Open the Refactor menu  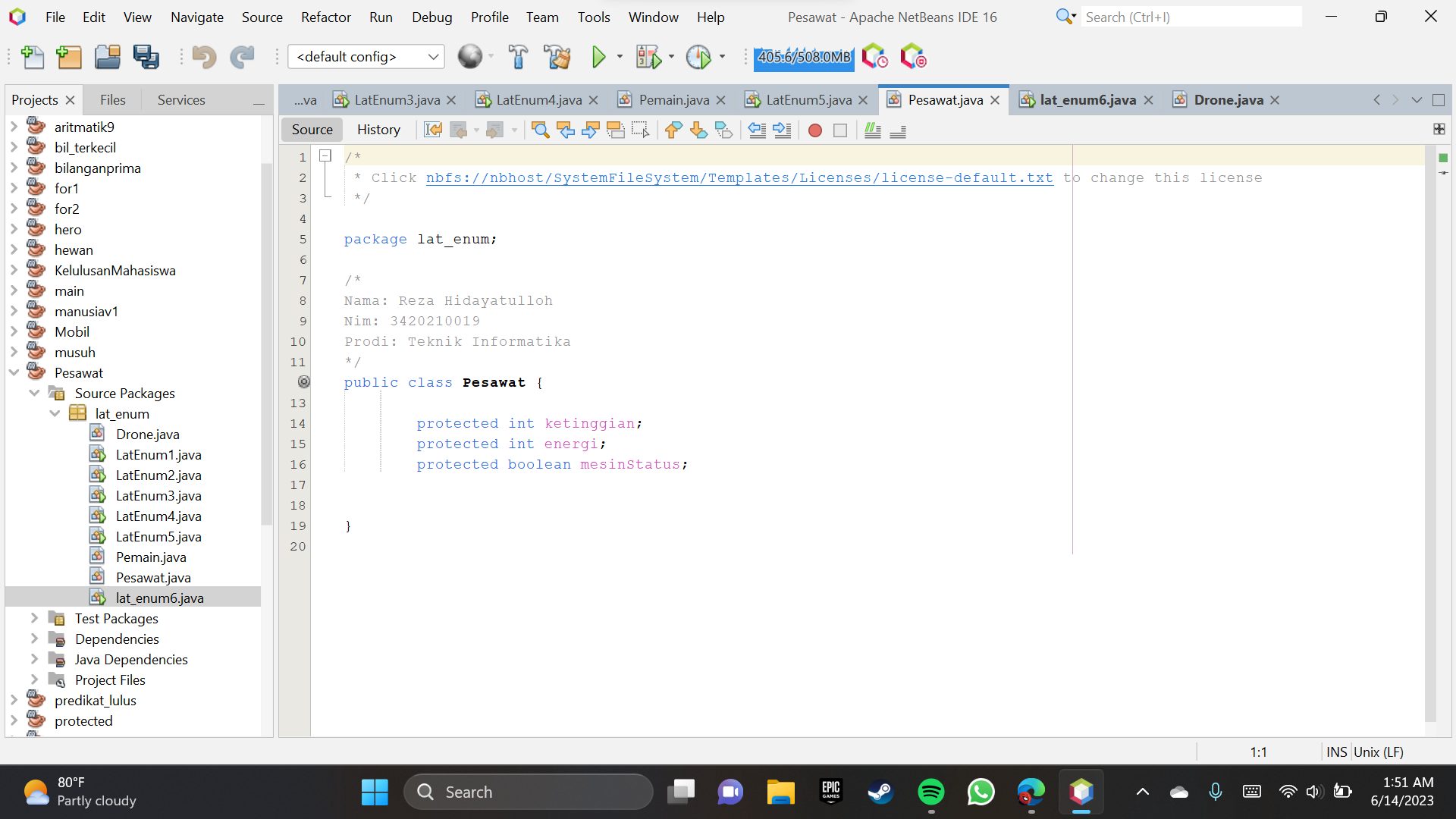tap(325, 17)
